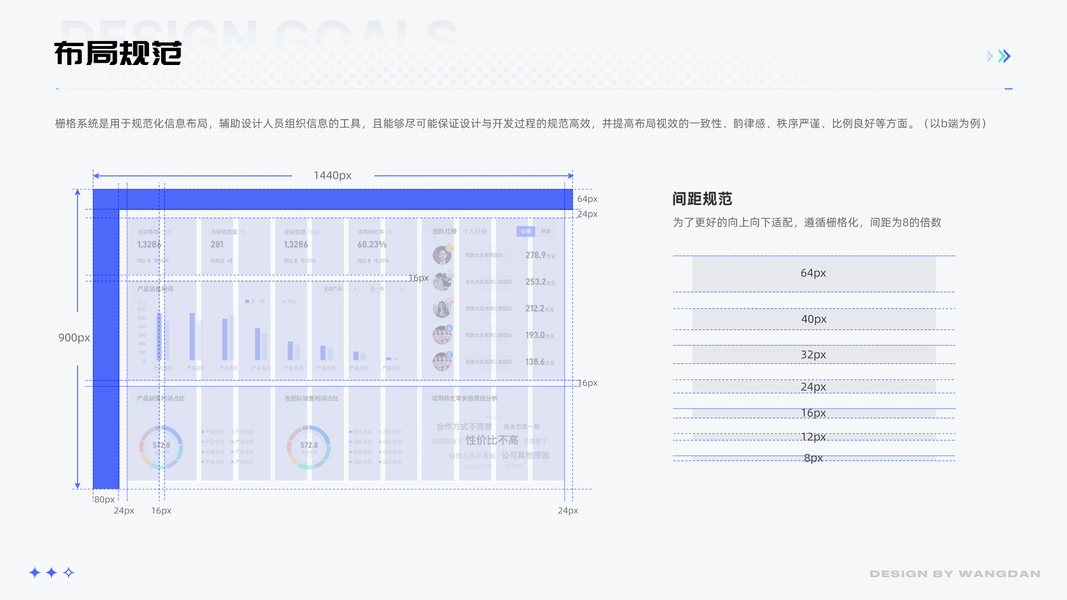Select the highlighted blue toggle button in the ranking card
The height and width of the screenshot is (600, 1067).
click(x=525, y=231)
